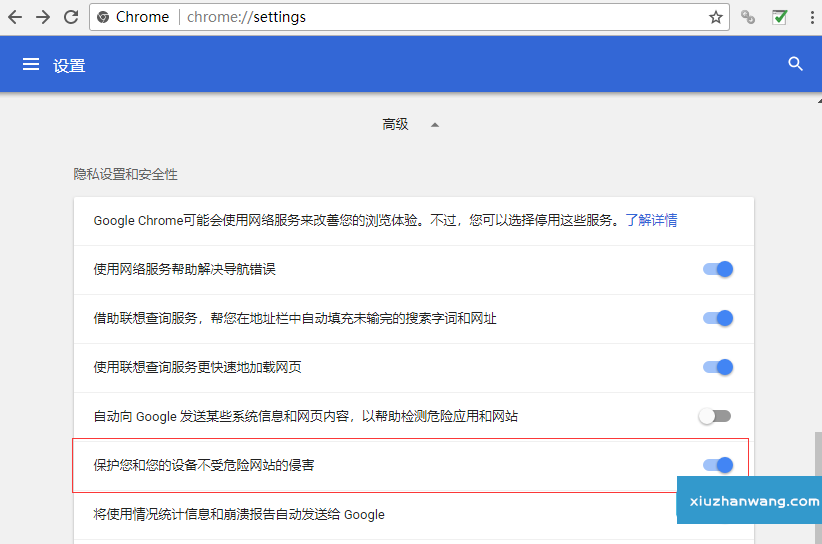Collapse the 高级 section arrow
This screenshot has height=544, width=822.
(434, 125)
